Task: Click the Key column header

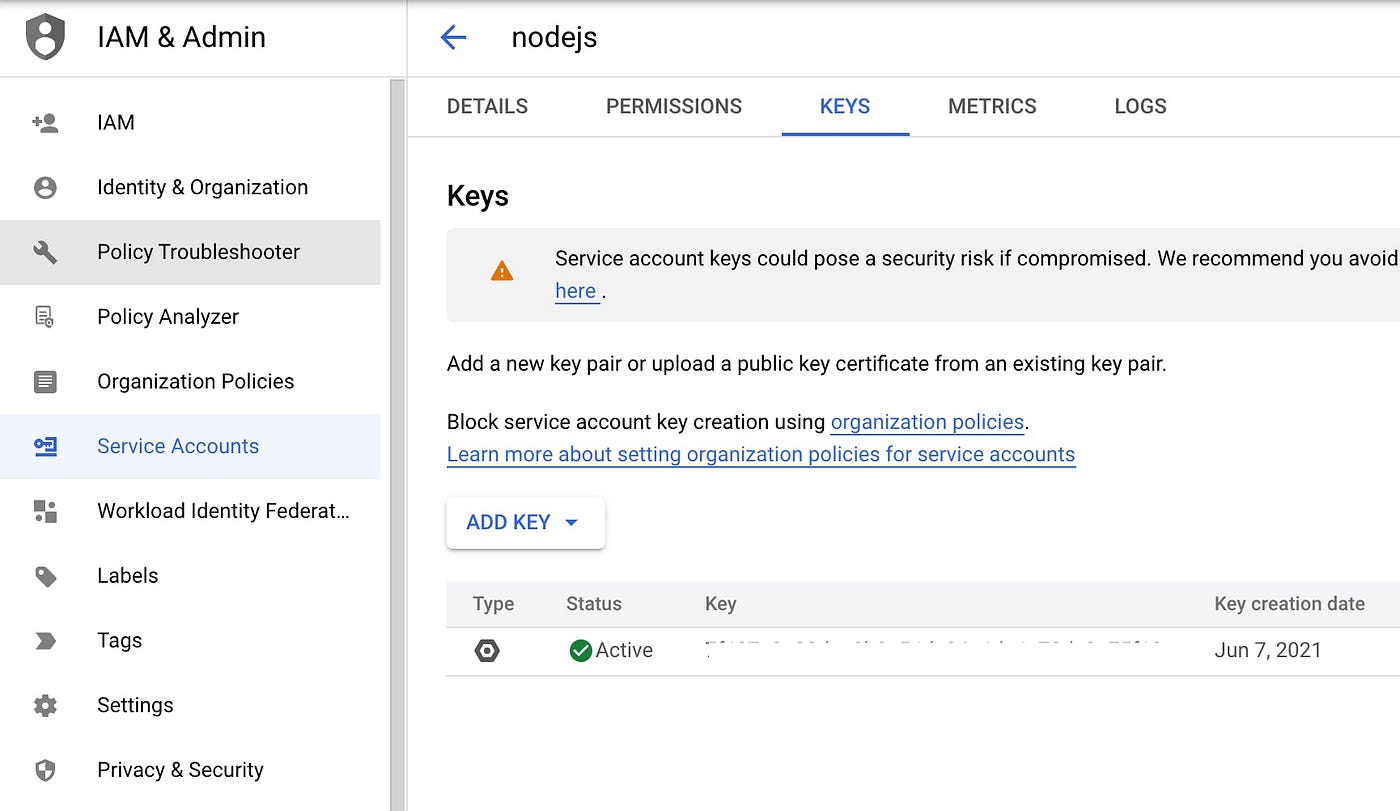Action: point(720,604)
